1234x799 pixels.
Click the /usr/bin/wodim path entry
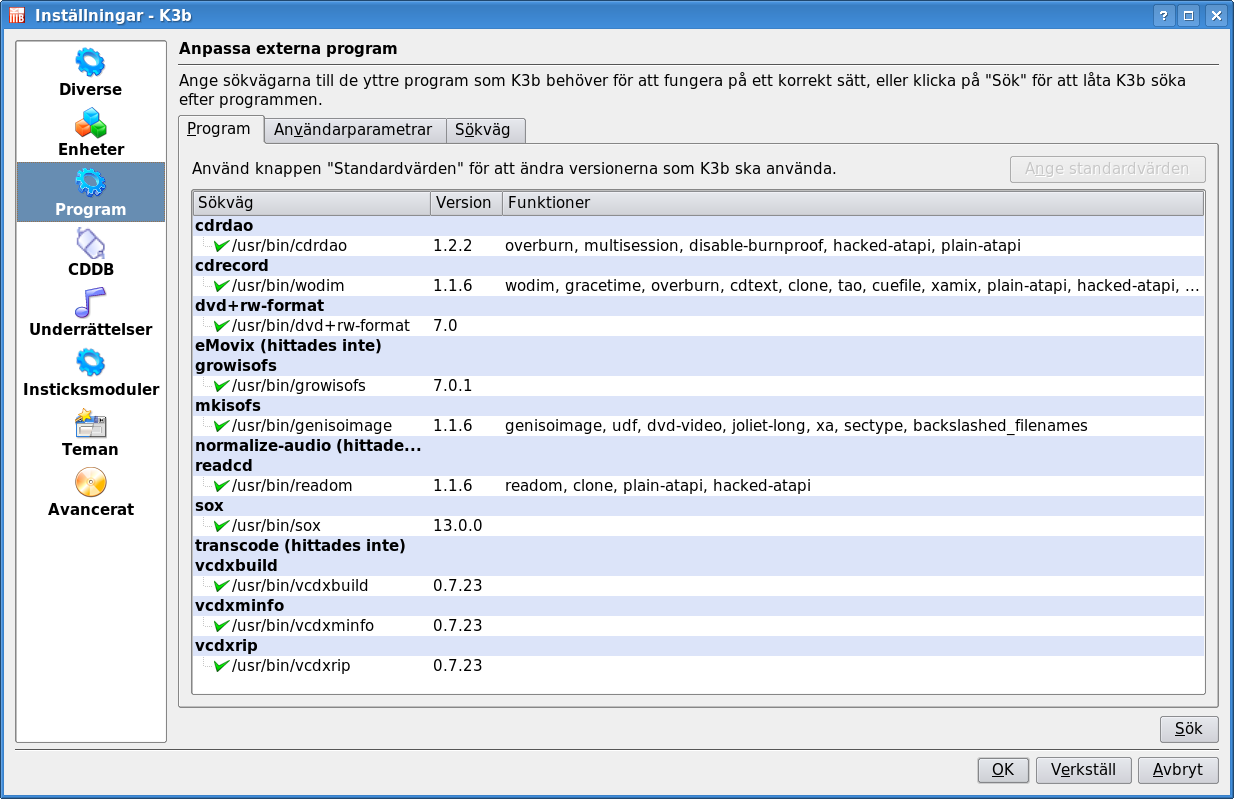click(288, 285)
